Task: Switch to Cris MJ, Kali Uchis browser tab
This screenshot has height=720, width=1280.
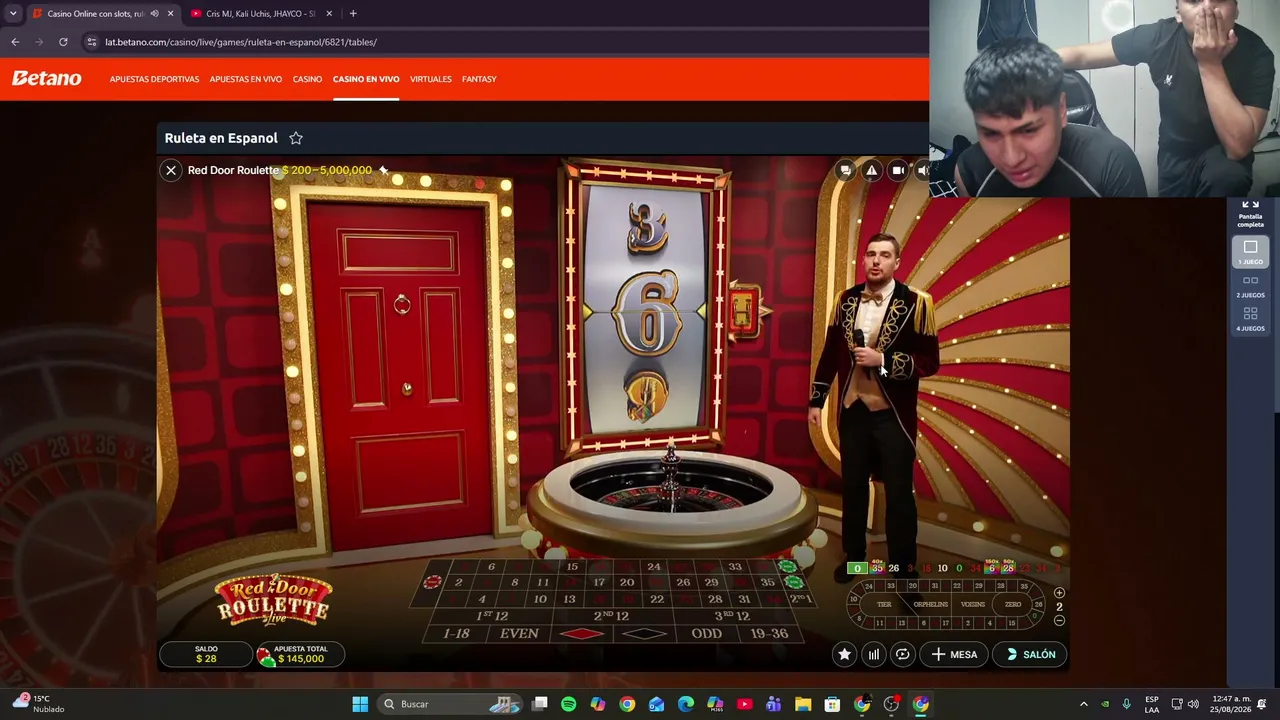Action: pos(260,14)
